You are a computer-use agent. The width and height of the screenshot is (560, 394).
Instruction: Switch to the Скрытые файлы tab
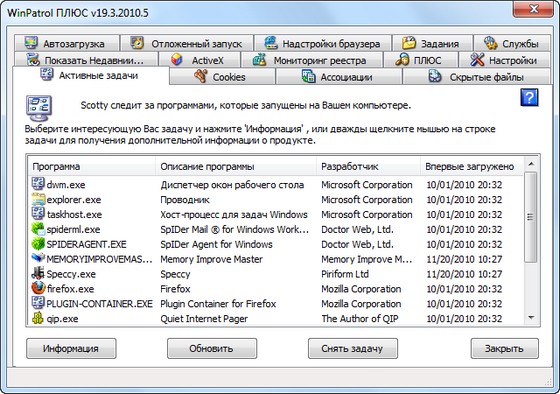[476, 76]
